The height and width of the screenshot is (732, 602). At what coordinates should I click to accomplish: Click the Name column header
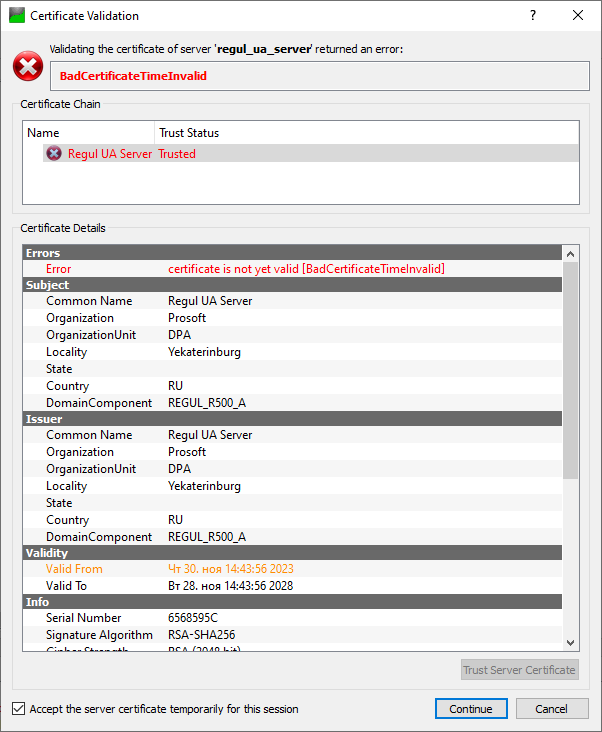(x=88, y=132)
